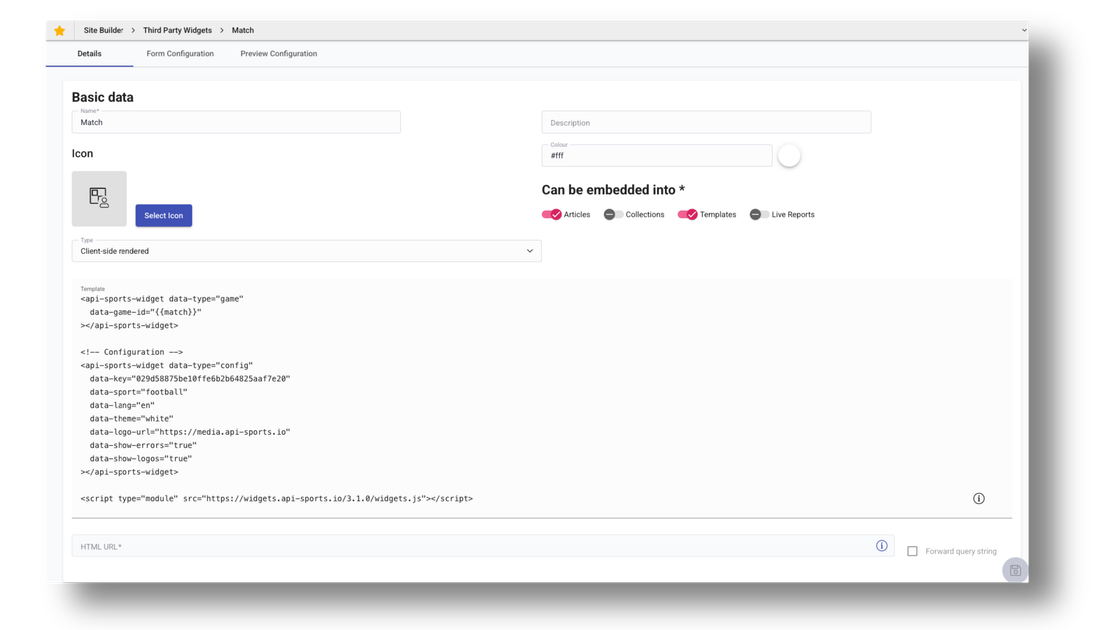
Task: Check the Forward query string checkbox
Action: click(x=911, y=550)
